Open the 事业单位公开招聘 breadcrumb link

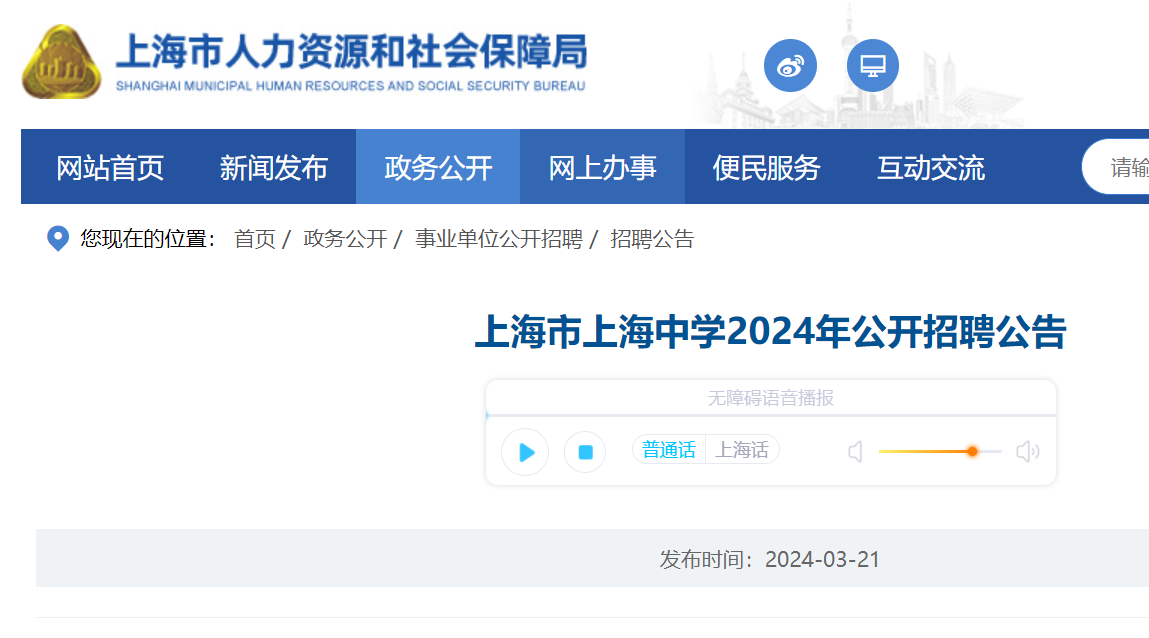tap(499, 239)
